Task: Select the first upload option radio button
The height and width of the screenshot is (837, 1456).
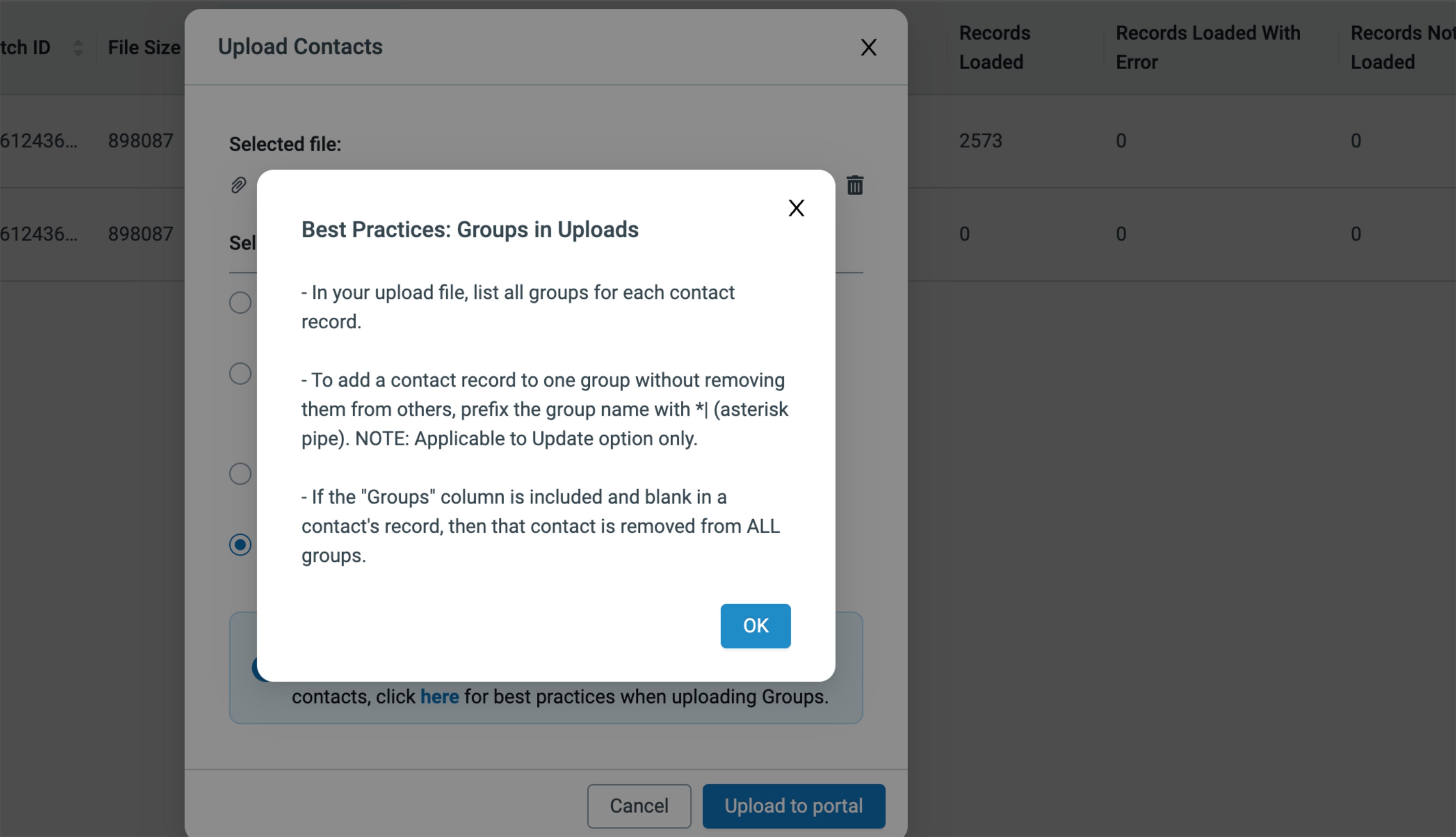Action: pyautogui.click(x=240, y=302)
